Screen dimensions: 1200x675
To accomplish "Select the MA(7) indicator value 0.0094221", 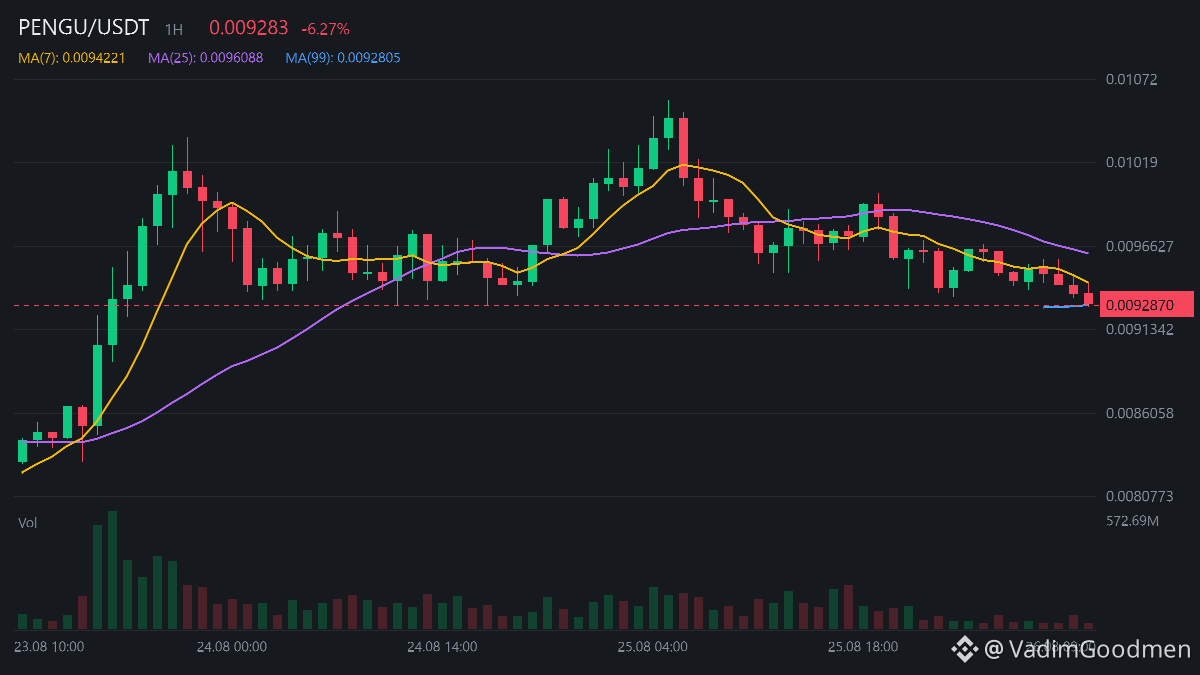I will (x=71, y=58).
